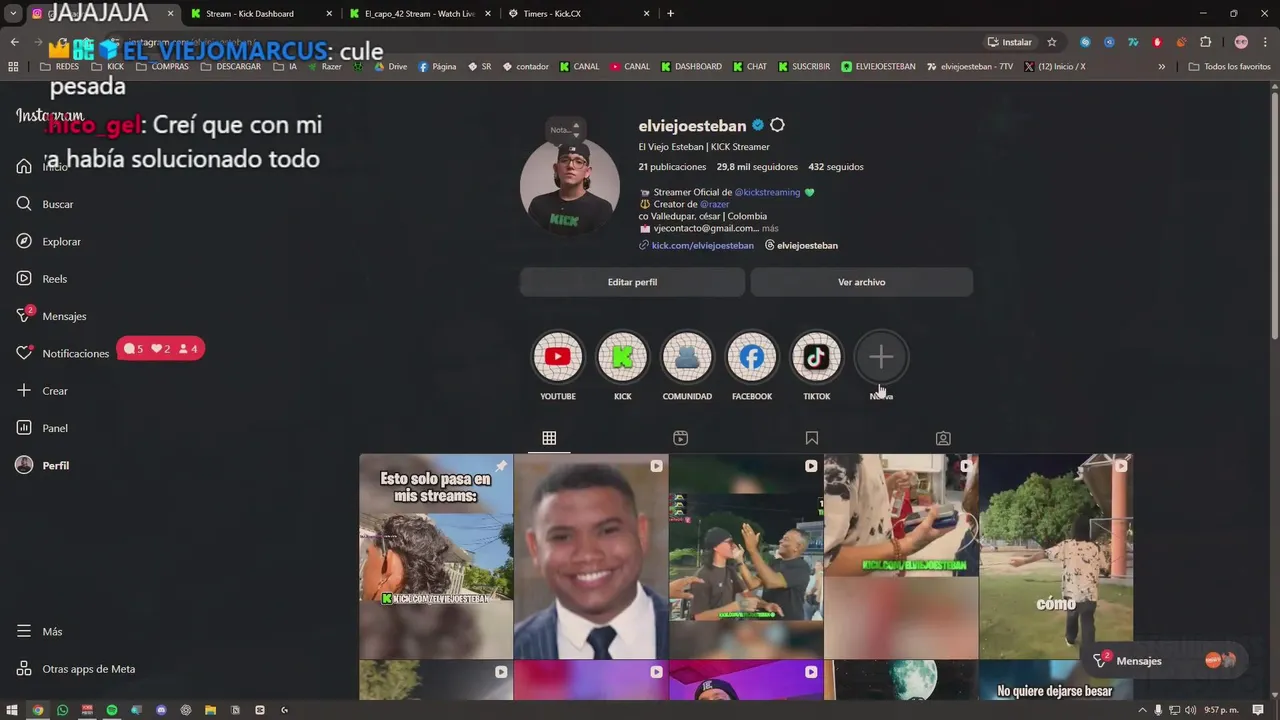Click Crear plus in sidebar
Image resolution: width=1280 pixels, height=720 pixels.
click(41, 391)
